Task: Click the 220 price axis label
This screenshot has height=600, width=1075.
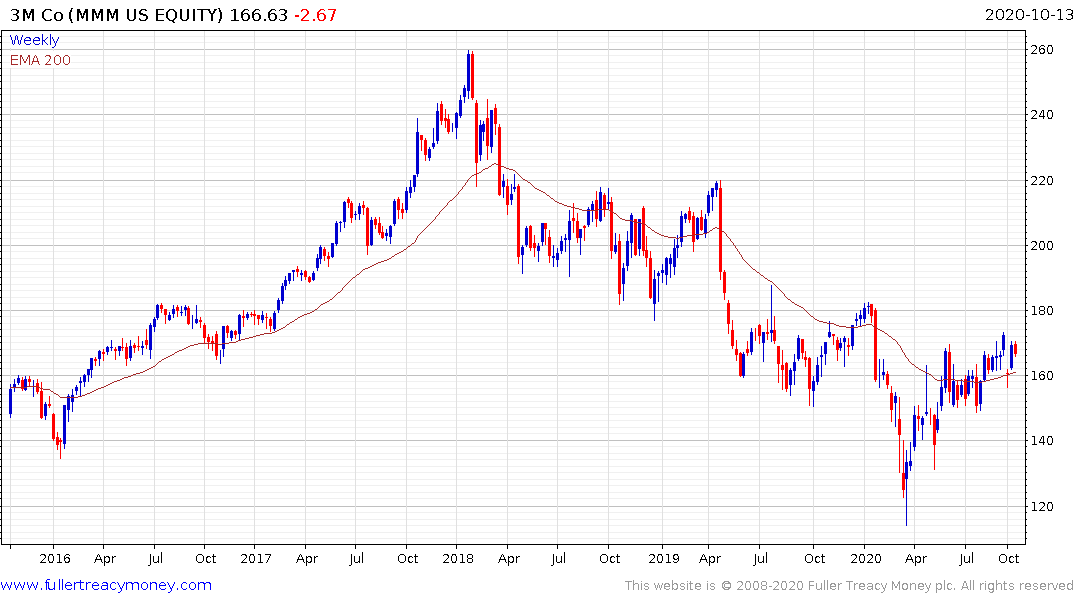Action: tap(1042, 180)
